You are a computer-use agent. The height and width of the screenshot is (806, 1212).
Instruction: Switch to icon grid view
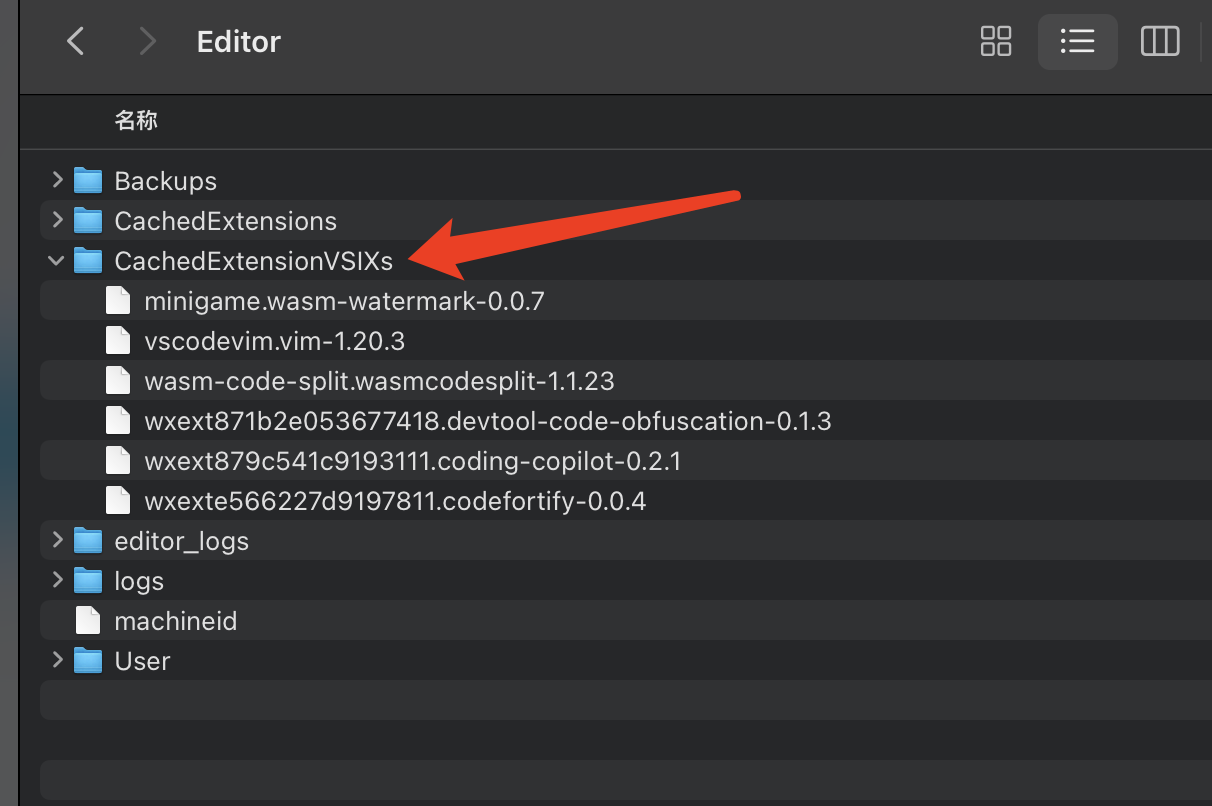[x=996, y=41]
